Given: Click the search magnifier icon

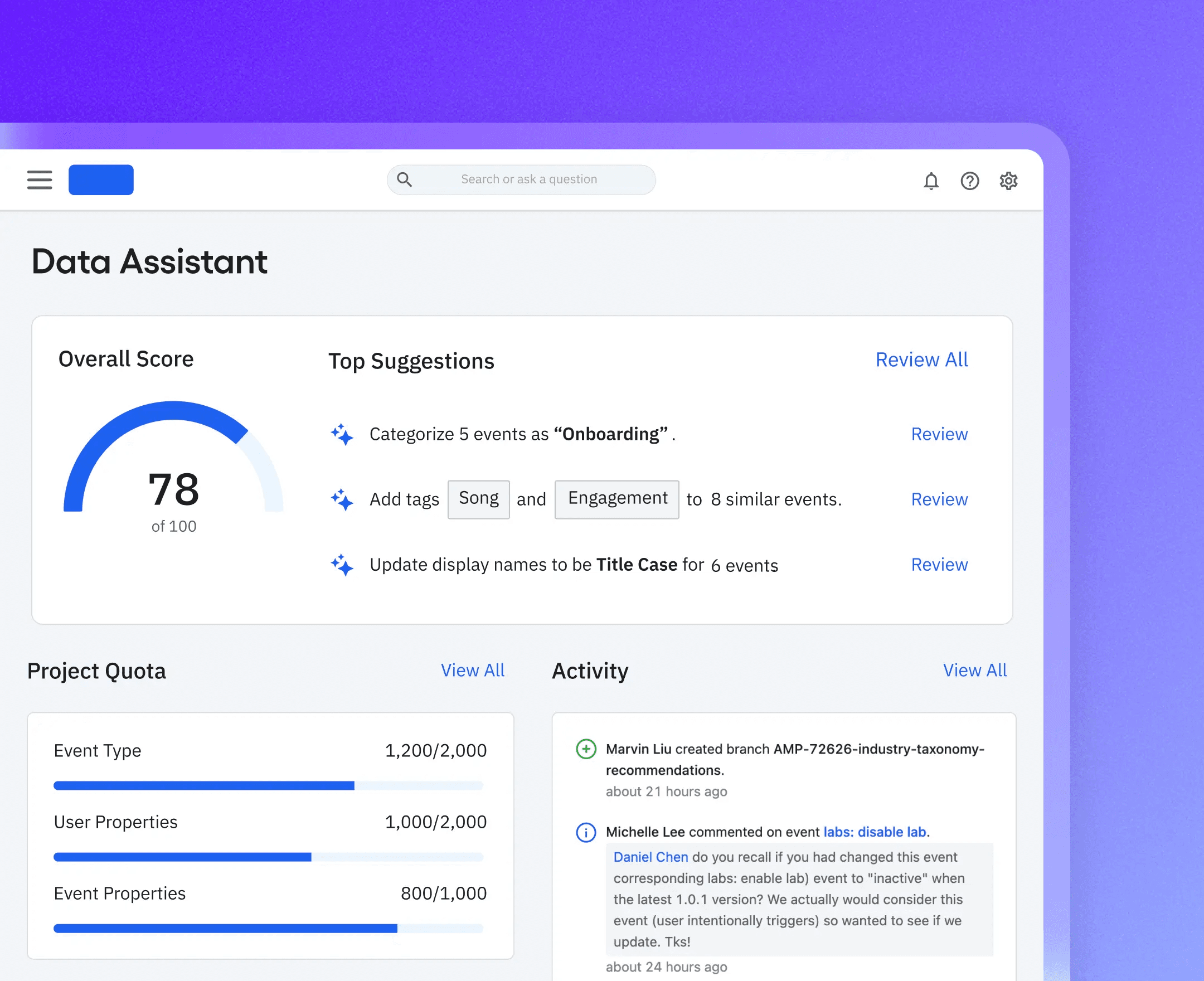Looking at the screenshot, I should point(404,179).
